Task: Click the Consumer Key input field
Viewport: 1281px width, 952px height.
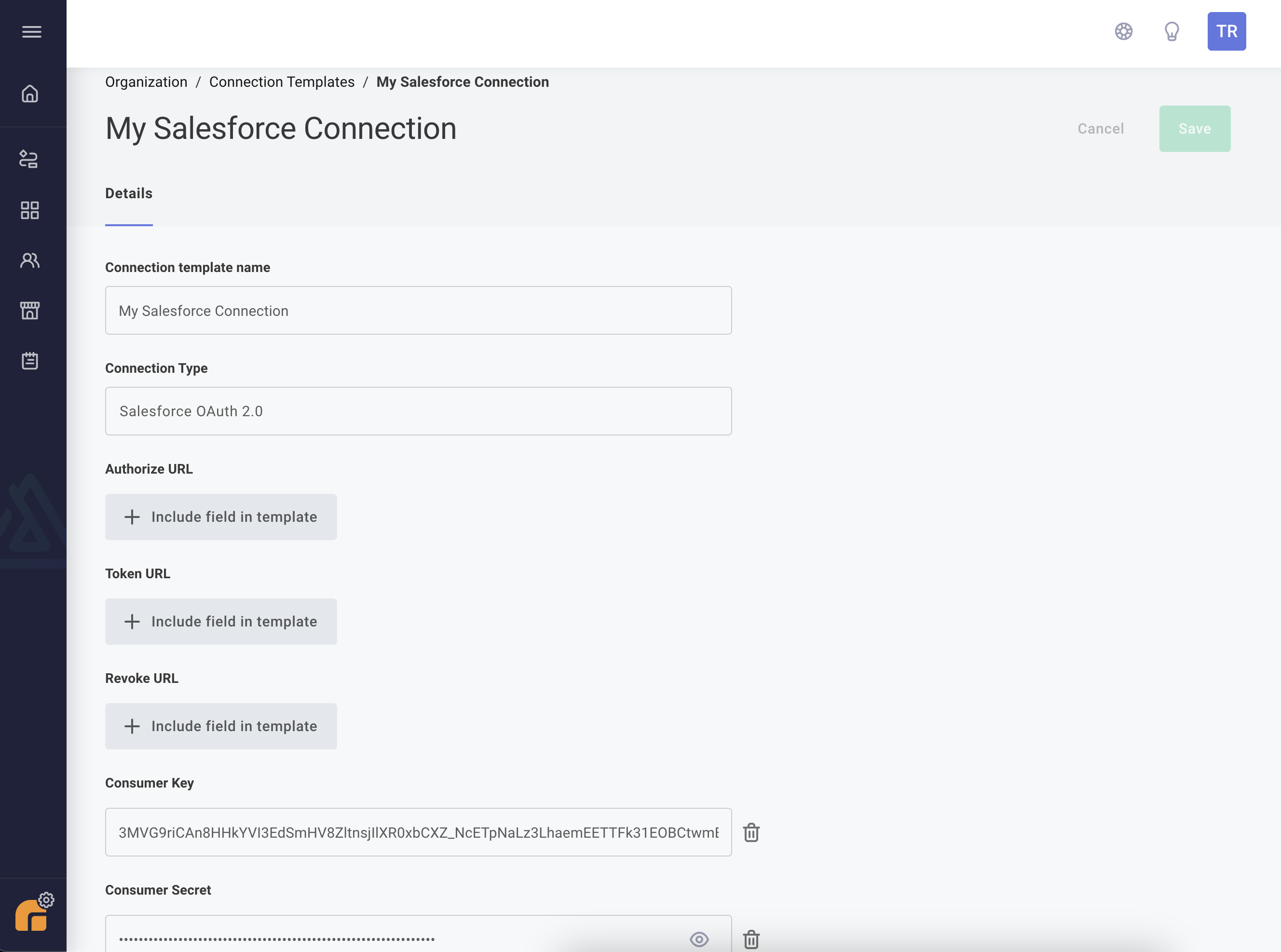Action: coord(418,832)
